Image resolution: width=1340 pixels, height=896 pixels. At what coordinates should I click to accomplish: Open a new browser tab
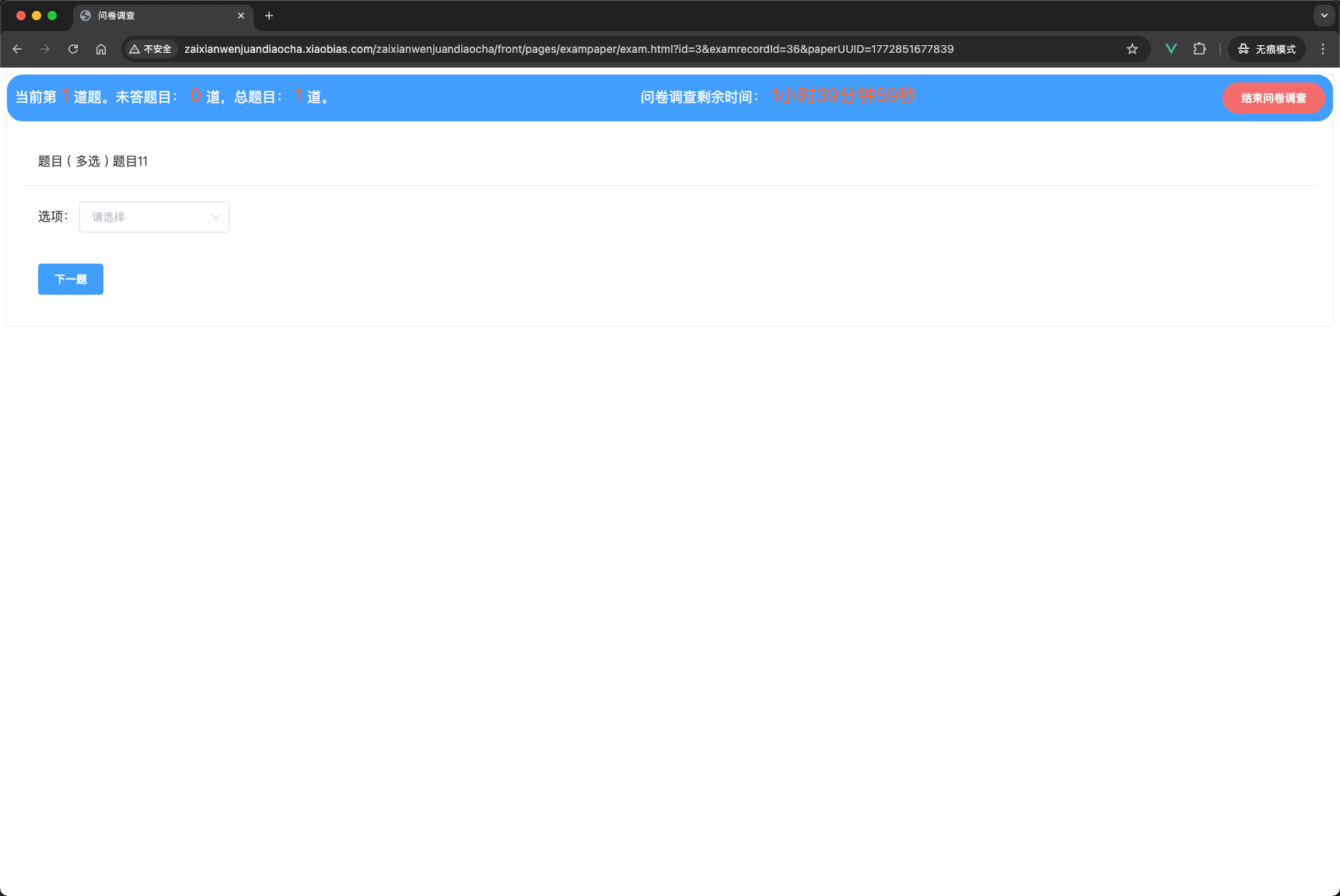[x=269, y=16]
